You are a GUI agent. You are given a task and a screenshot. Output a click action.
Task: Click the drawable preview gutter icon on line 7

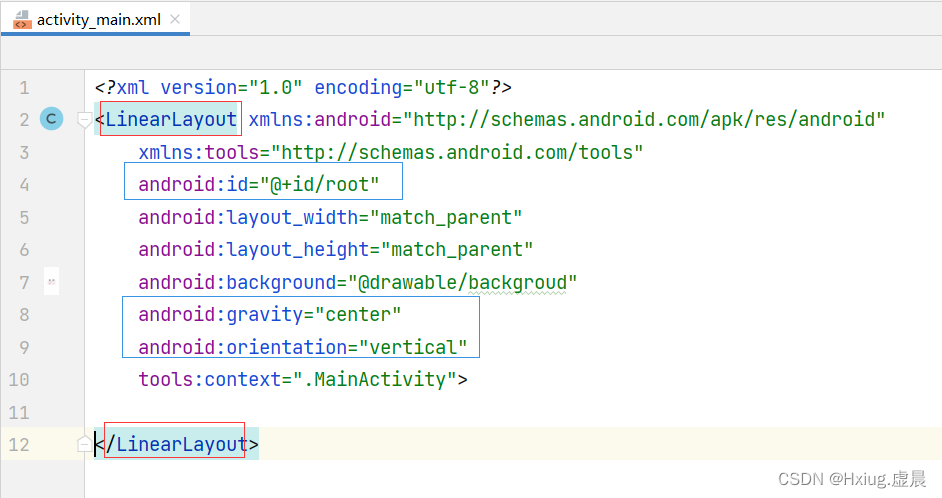52,281
